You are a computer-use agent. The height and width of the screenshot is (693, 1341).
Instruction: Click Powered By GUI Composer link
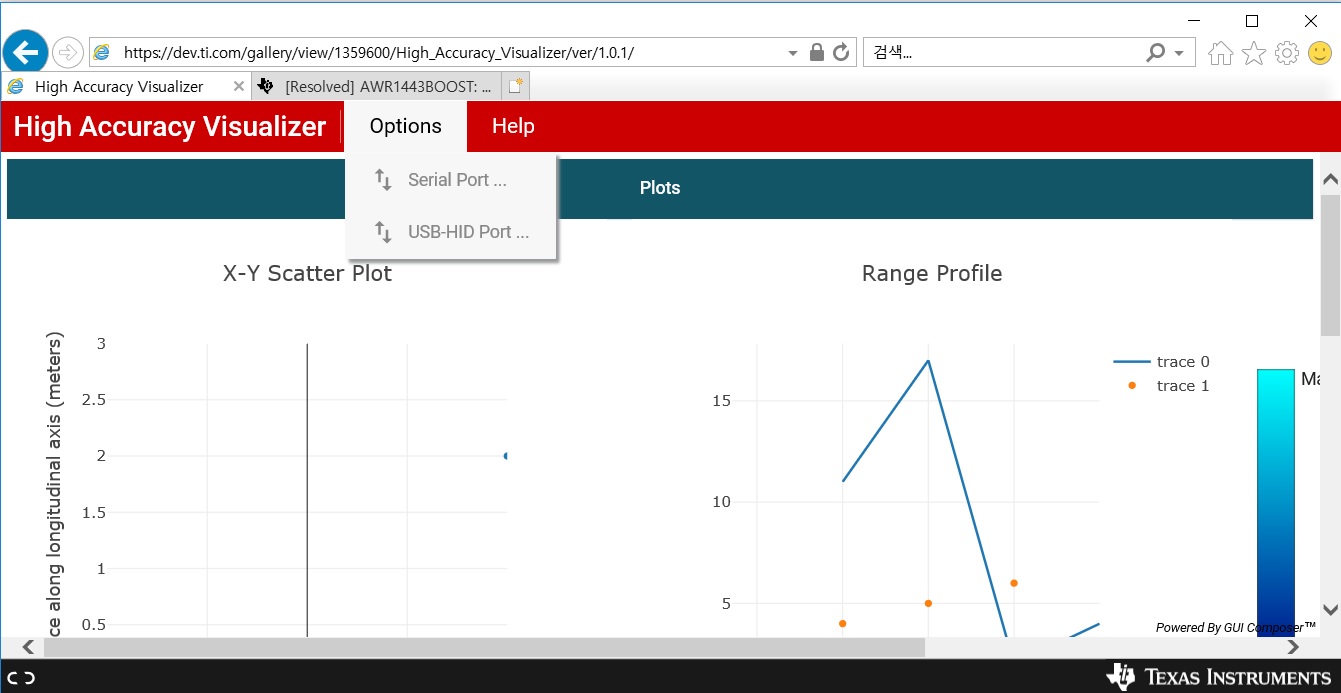pyautogui.click(x=1235, y=627)
